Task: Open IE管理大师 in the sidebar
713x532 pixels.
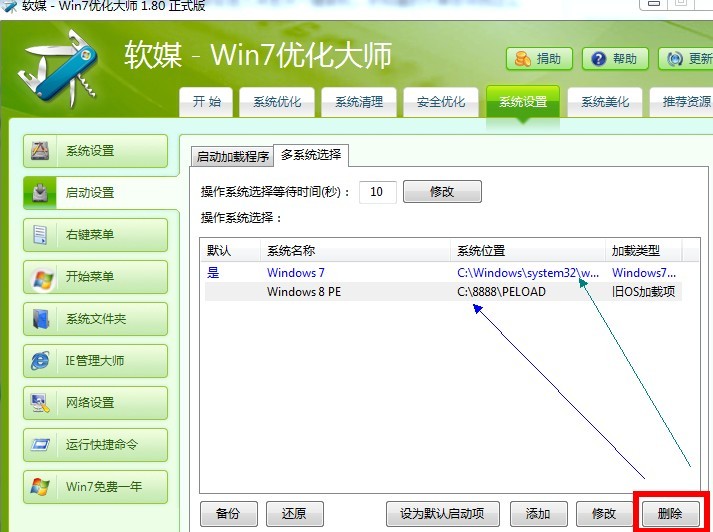Action: 95,361
